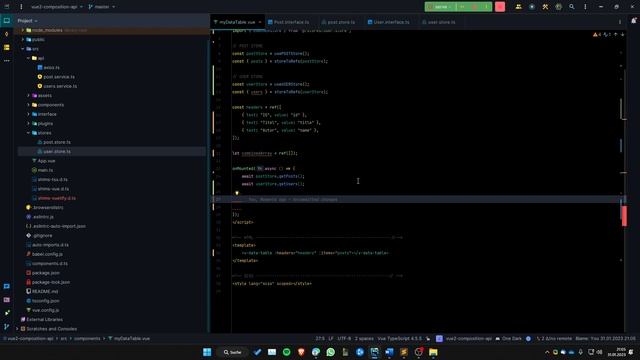Open the yellow Structure tool window icon
640x360 pixels.
[7, 48]
